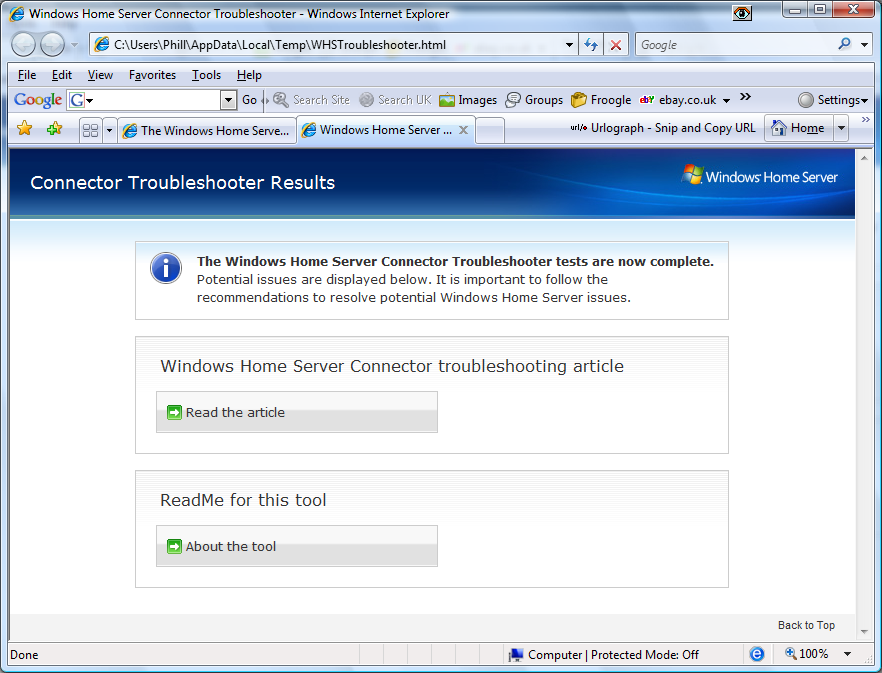Click the Quick Tabs grid icon
Viewport: 882px width, 673px height.
[90, 131]
